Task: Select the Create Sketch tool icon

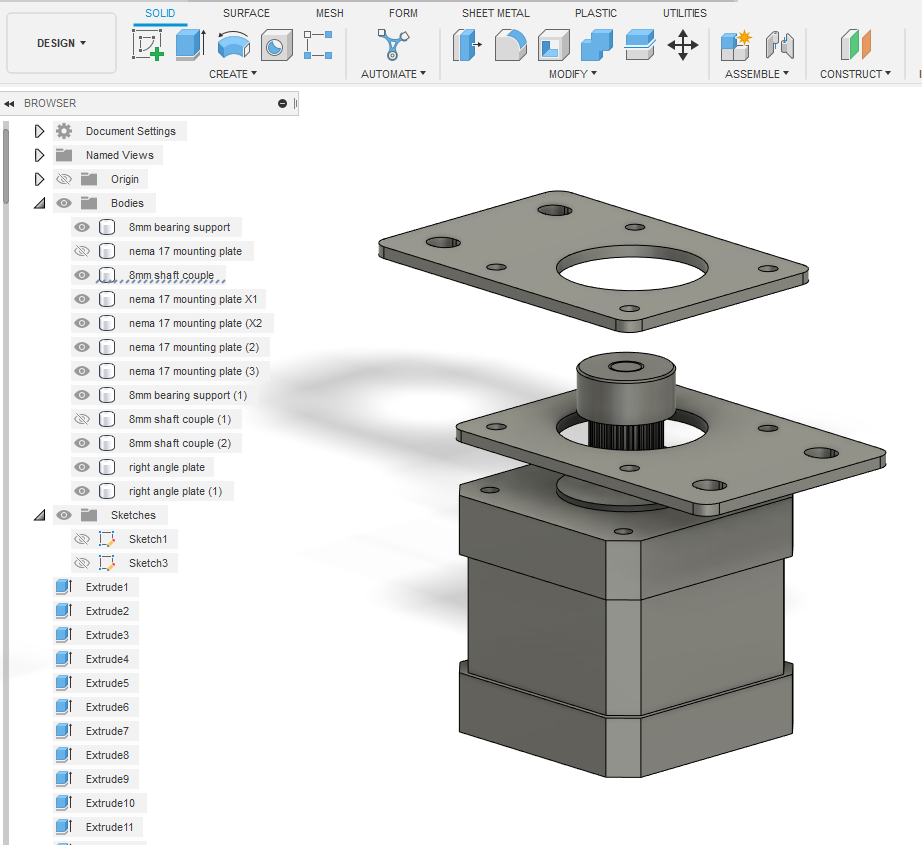Action: coord(148,45)
